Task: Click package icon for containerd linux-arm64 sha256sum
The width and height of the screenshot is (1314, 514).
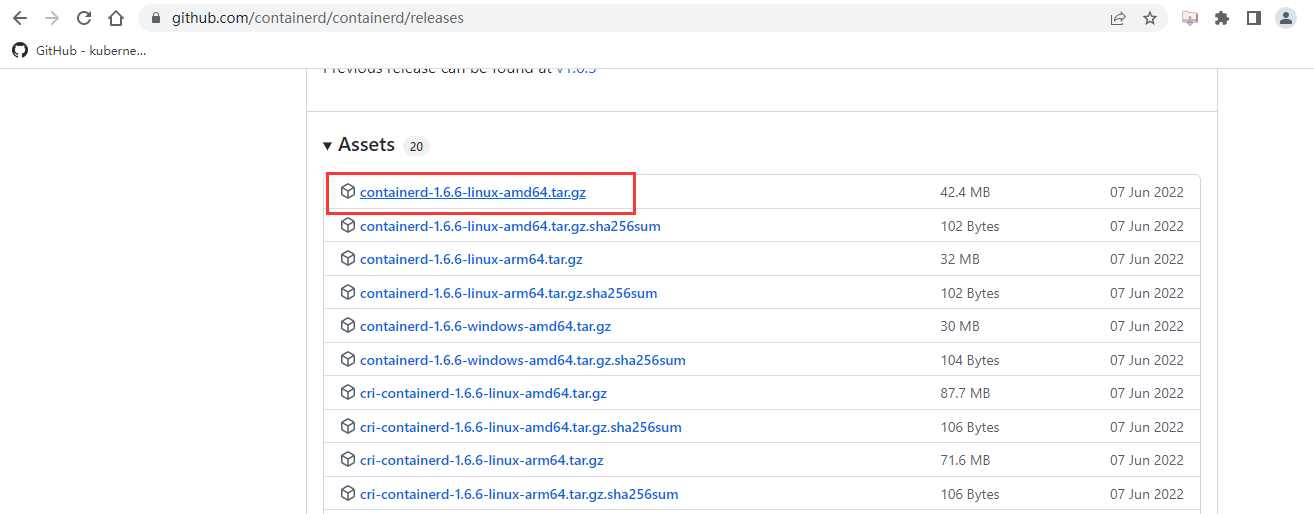Action: [347, 292]
